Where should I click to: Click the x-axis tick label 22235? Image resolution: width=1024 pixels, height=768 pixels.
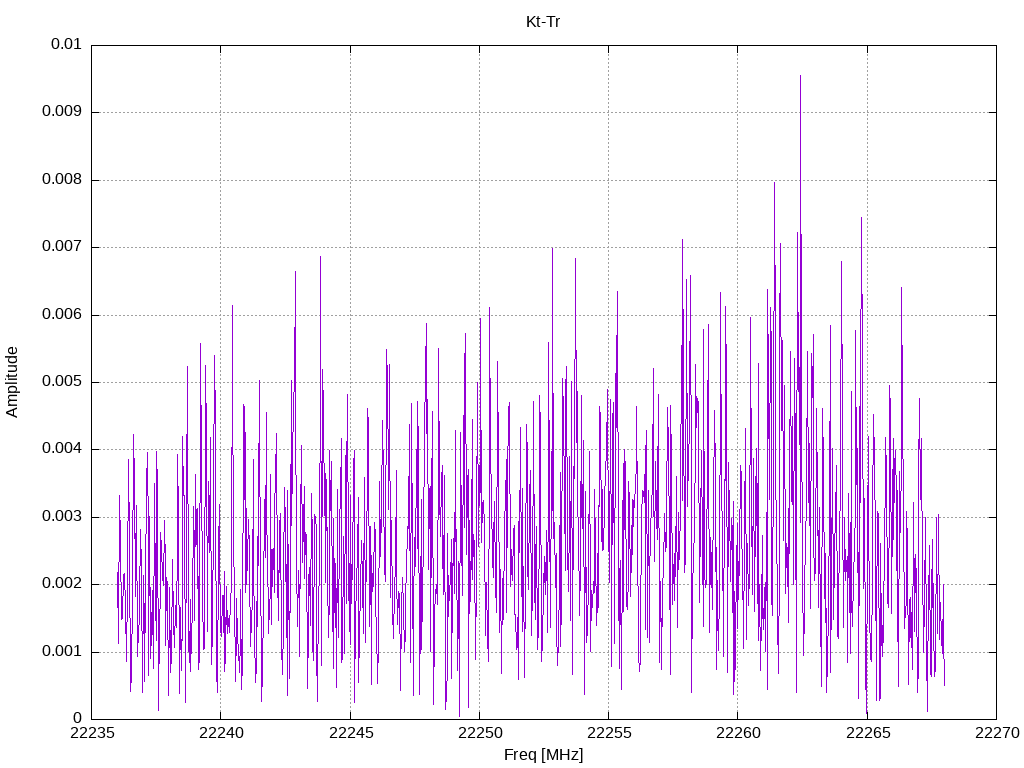coord(91,733)
